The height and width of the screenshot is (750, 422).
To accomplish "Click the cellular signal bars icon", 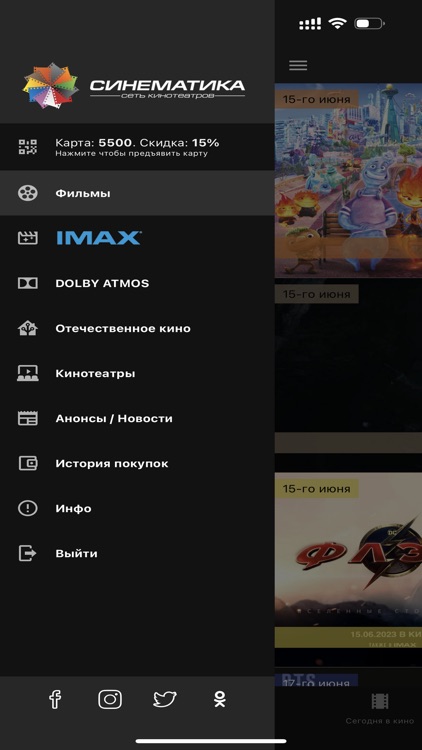I will click(x=310, y=23).
